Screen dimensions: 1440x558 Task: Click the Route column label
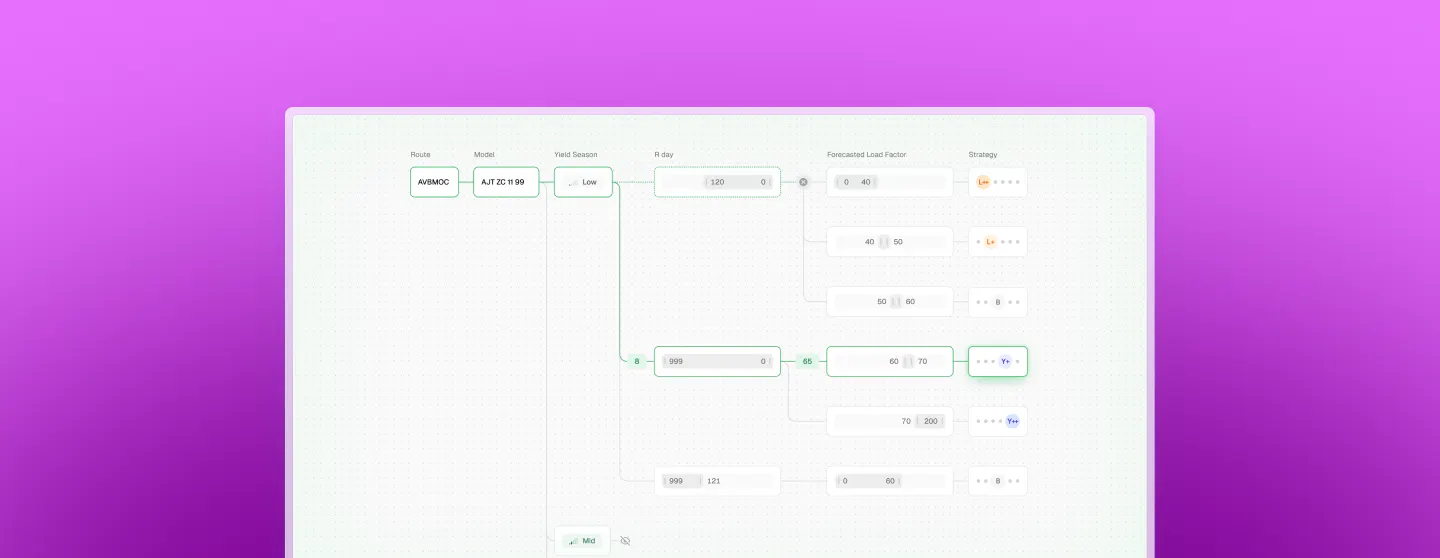(420, 155)
